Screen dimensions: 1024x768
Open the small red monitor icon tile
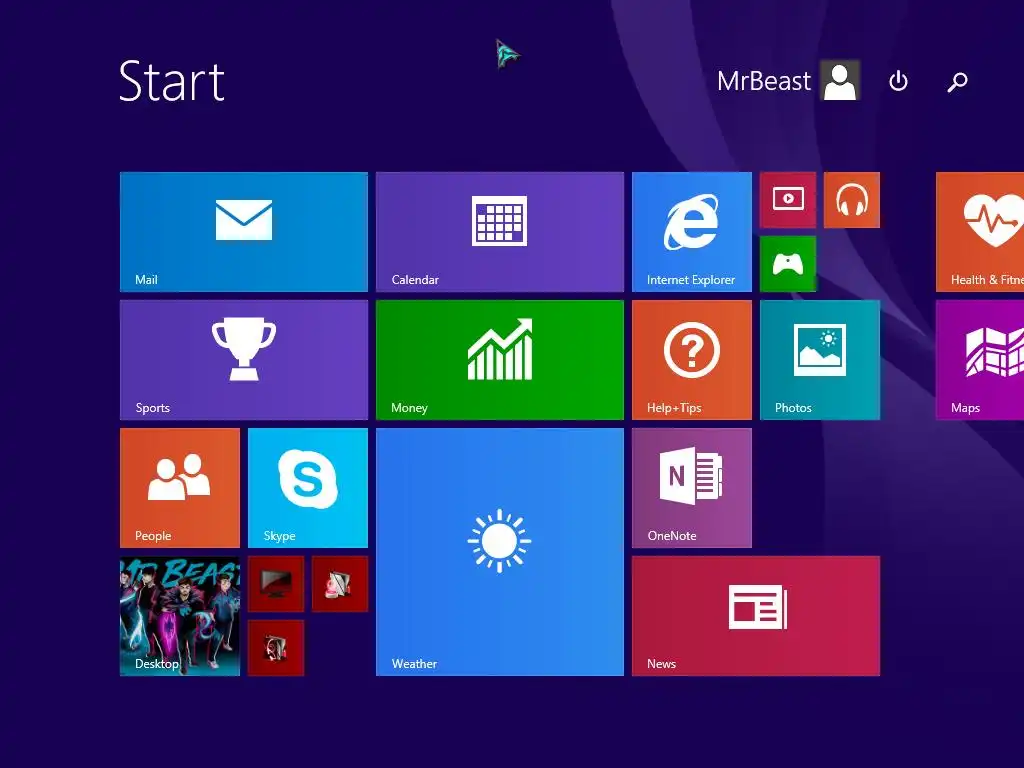click(276, 584)
